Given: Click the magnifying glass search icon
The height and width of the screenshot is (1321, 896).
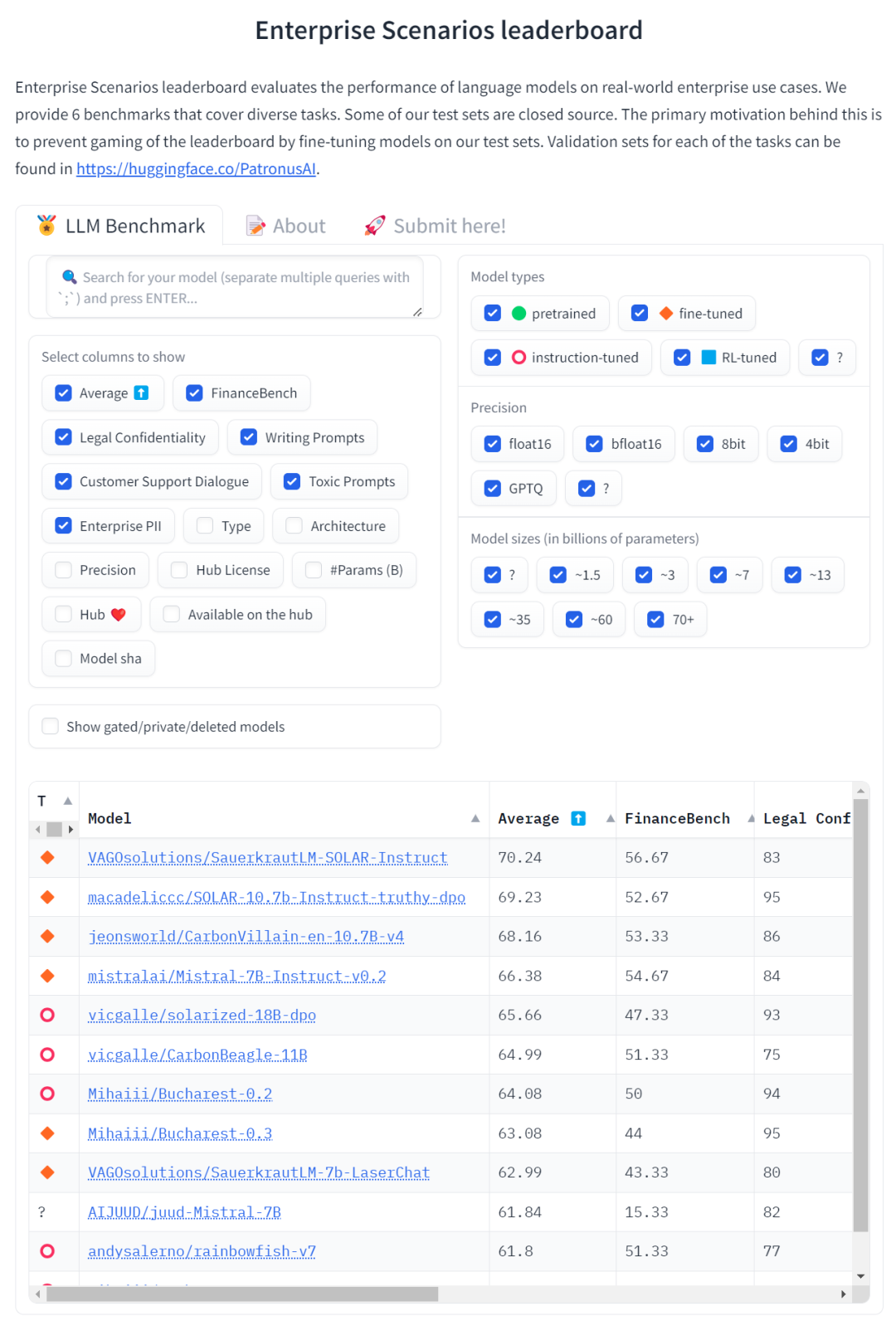Looking at the screenshot, I should point(70,276).
